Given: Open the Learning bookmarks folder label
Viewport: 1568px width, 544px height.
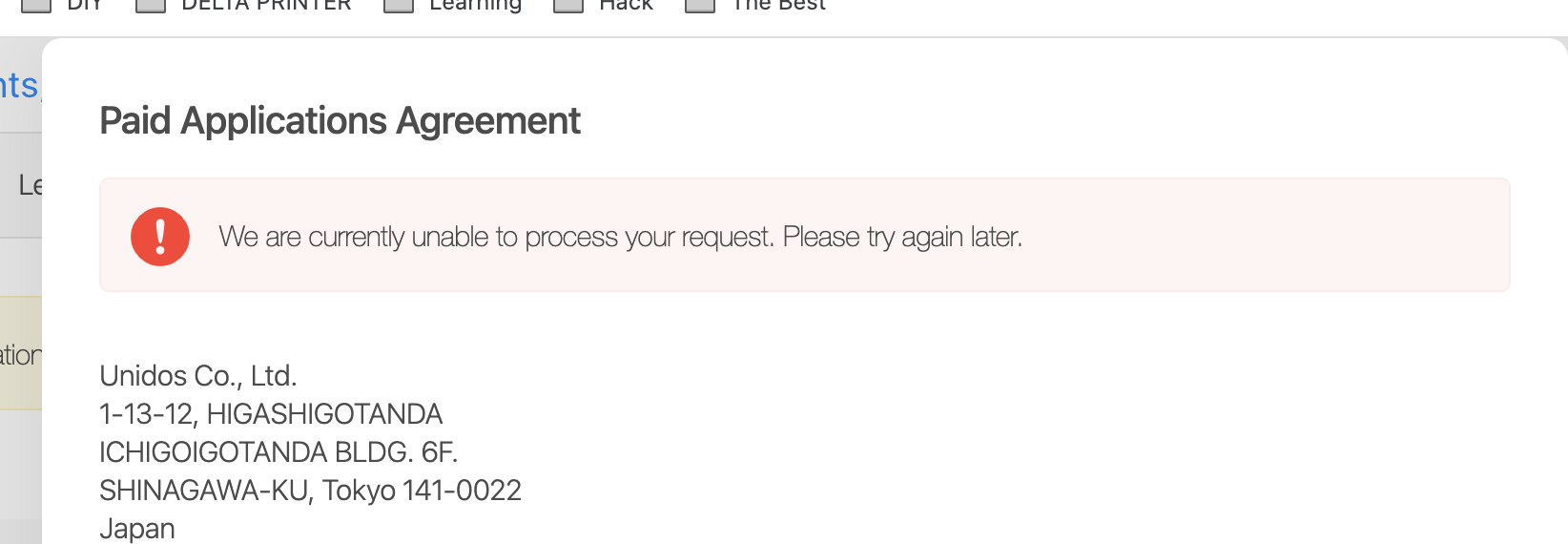Looking at the screenshot, I should click(475, 6).
